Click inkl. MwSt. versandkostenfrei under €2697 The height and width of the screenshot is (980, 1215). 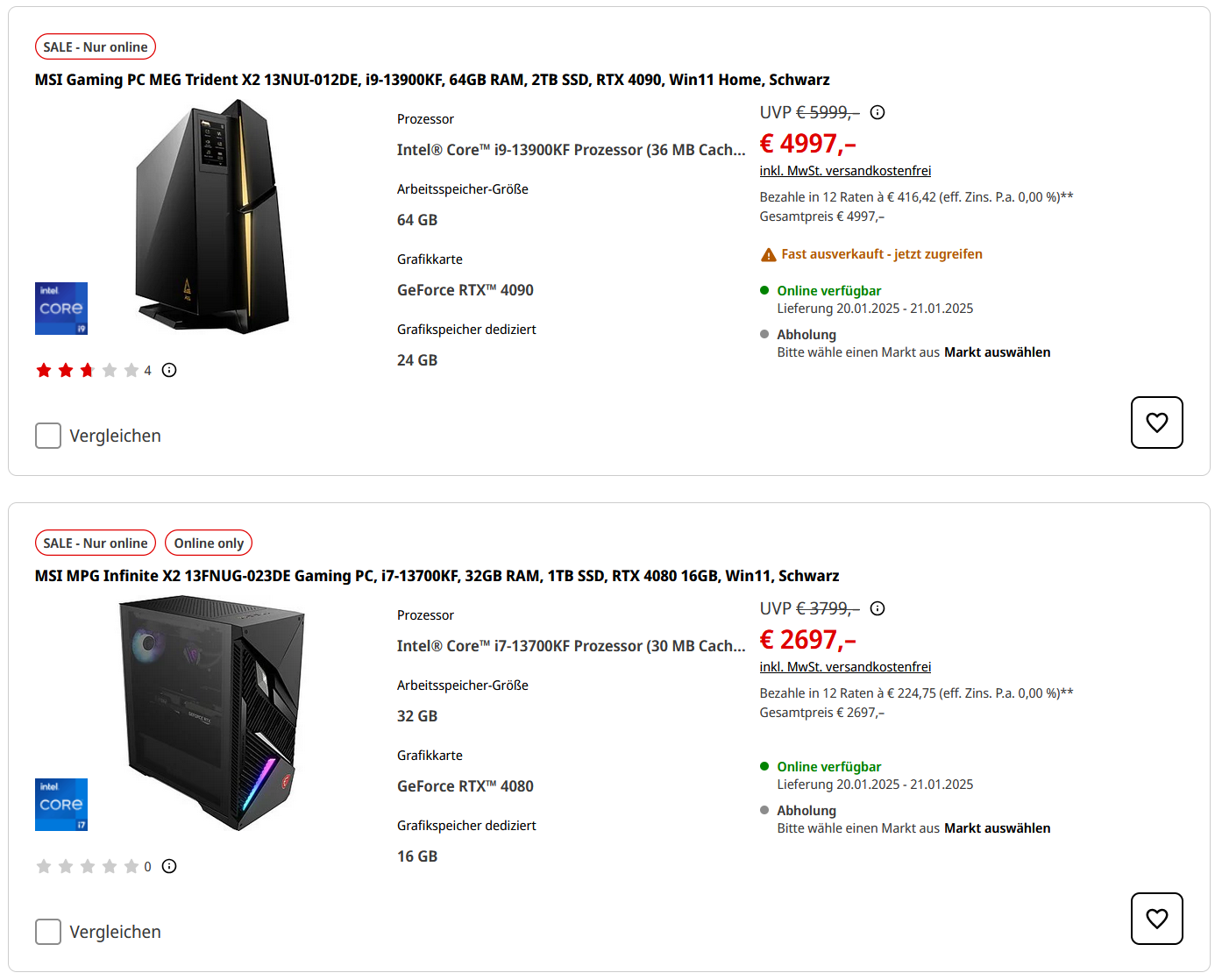(x=845, y=667)
